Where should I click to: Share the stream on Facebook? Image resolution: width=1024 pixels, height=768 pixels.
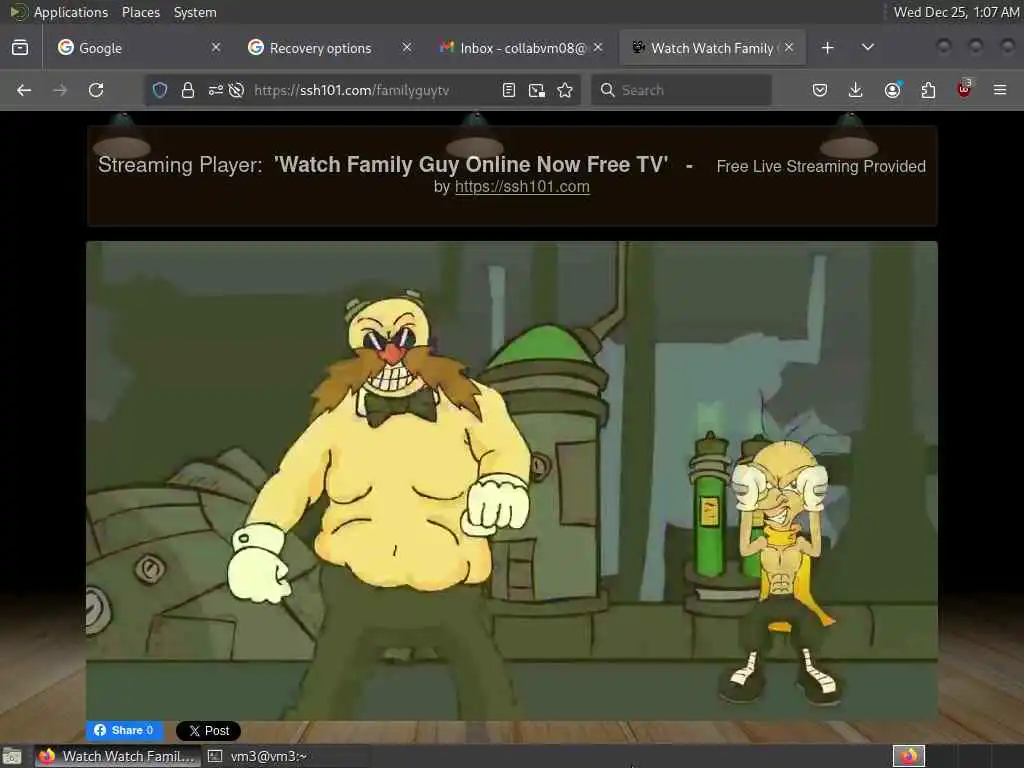(x=124, y=730)
